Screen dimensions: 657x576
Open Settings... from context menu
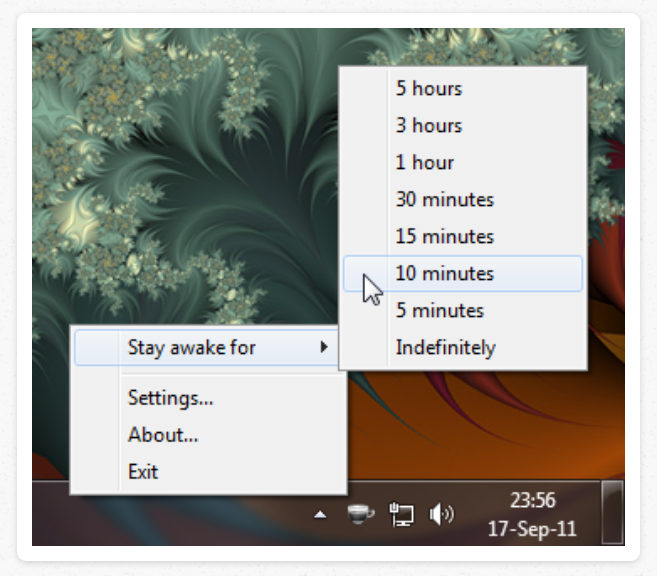[x=210, y=398]
